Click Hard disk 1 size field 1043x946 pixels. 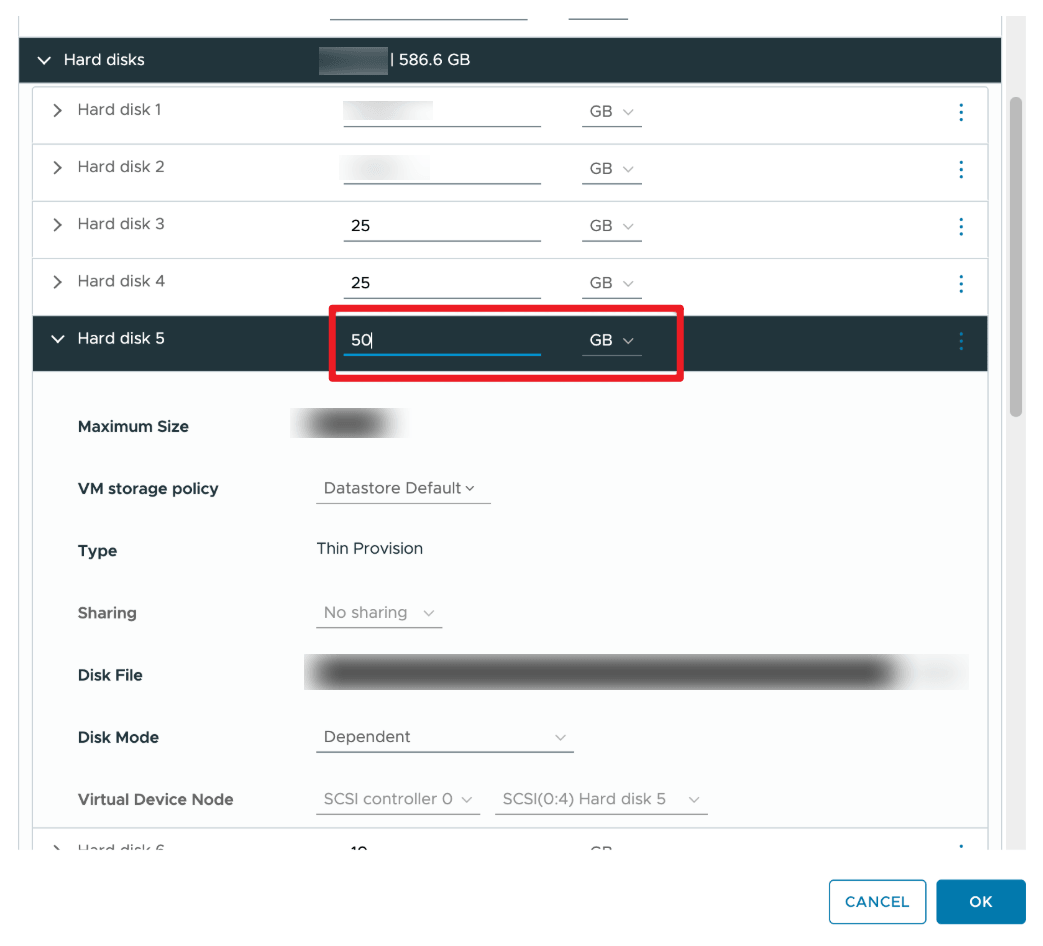pyautogui.click(x=442, y=112)
